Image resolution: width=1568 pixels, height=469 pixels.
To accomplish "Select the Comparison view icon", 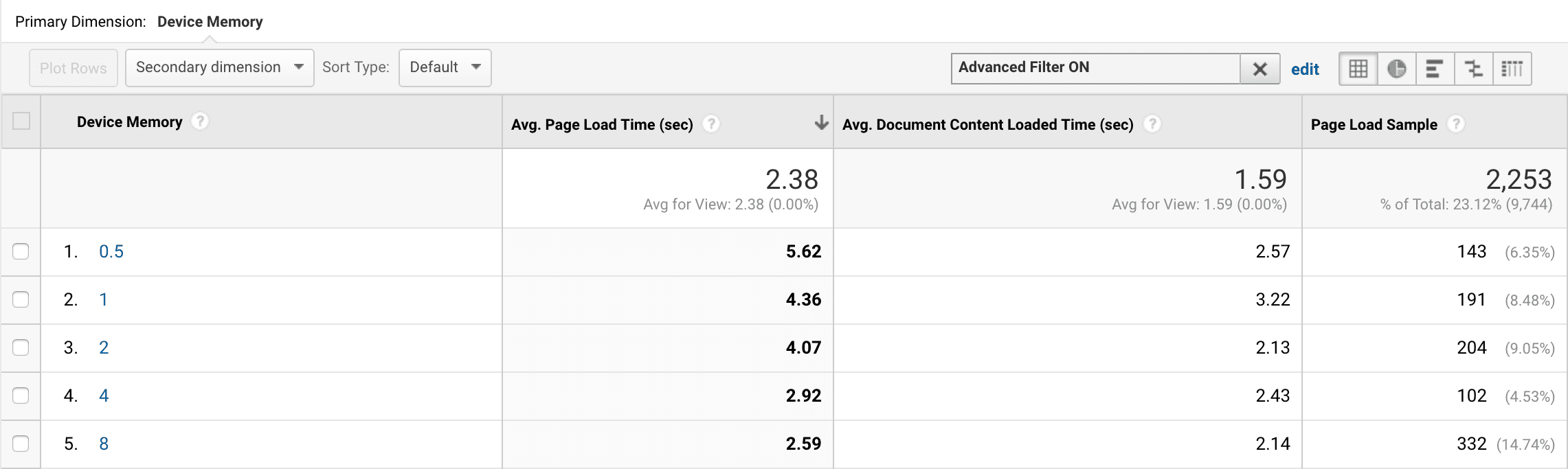I will pyautogui.click(x=1473, y=69).
